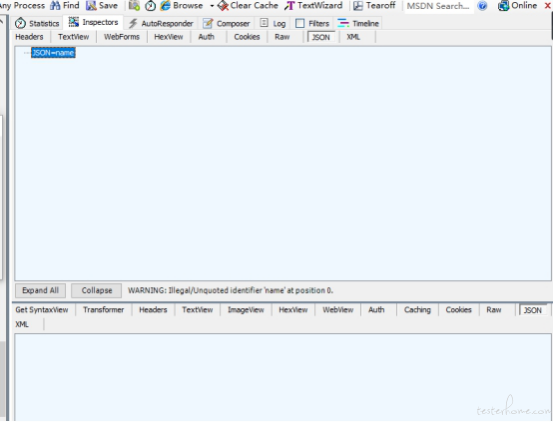The height and width of the screenshot is (423, 553).
Task: Click the Save toolbar icon
Action: (x=91, y=5)
